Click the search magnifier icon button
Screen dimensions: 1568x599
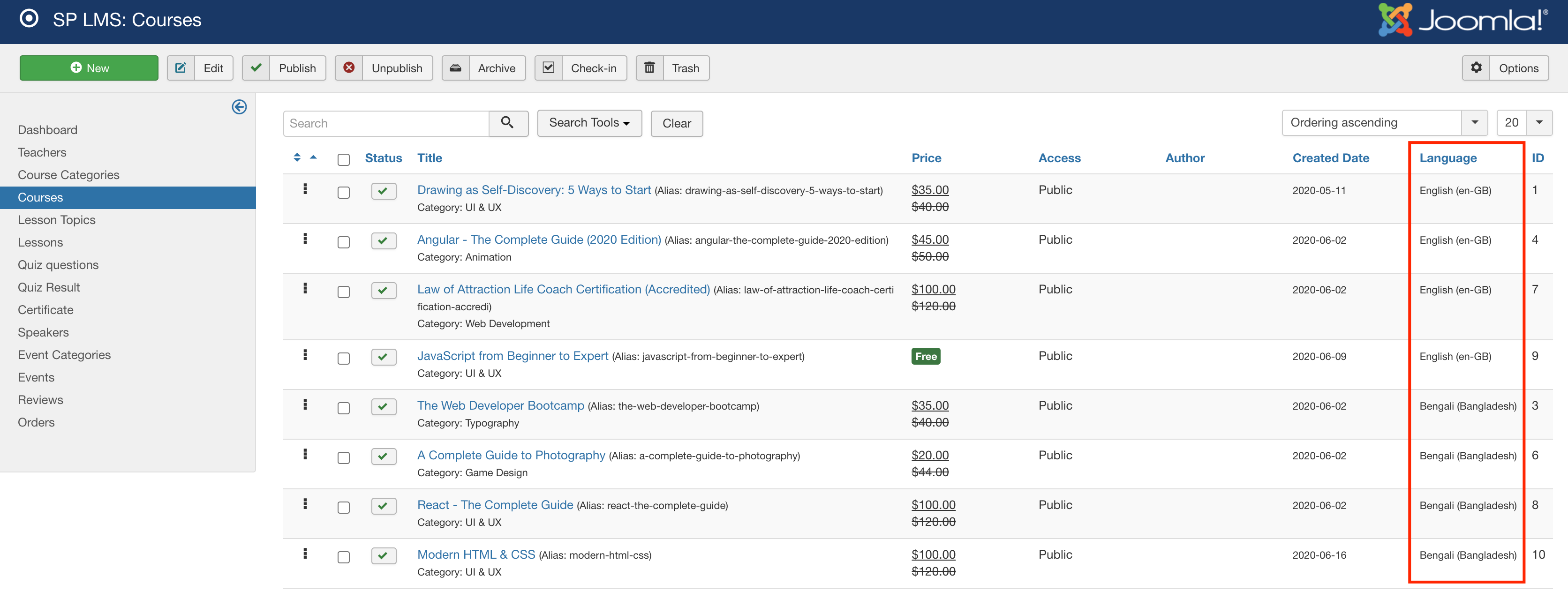point(507,123)
